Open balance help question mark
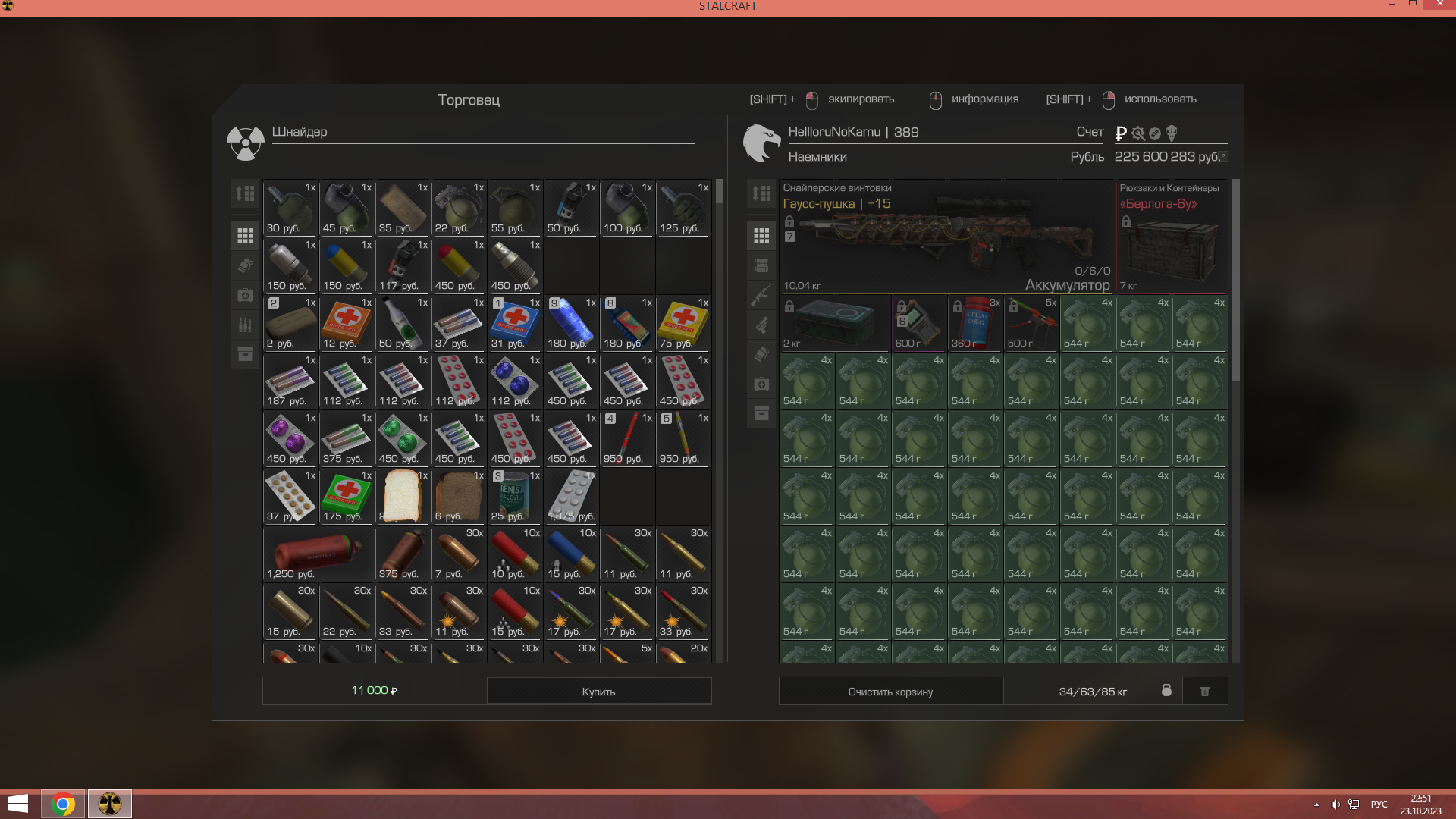The height and width of the screenshot is (819, 1456). (1223, 156)
